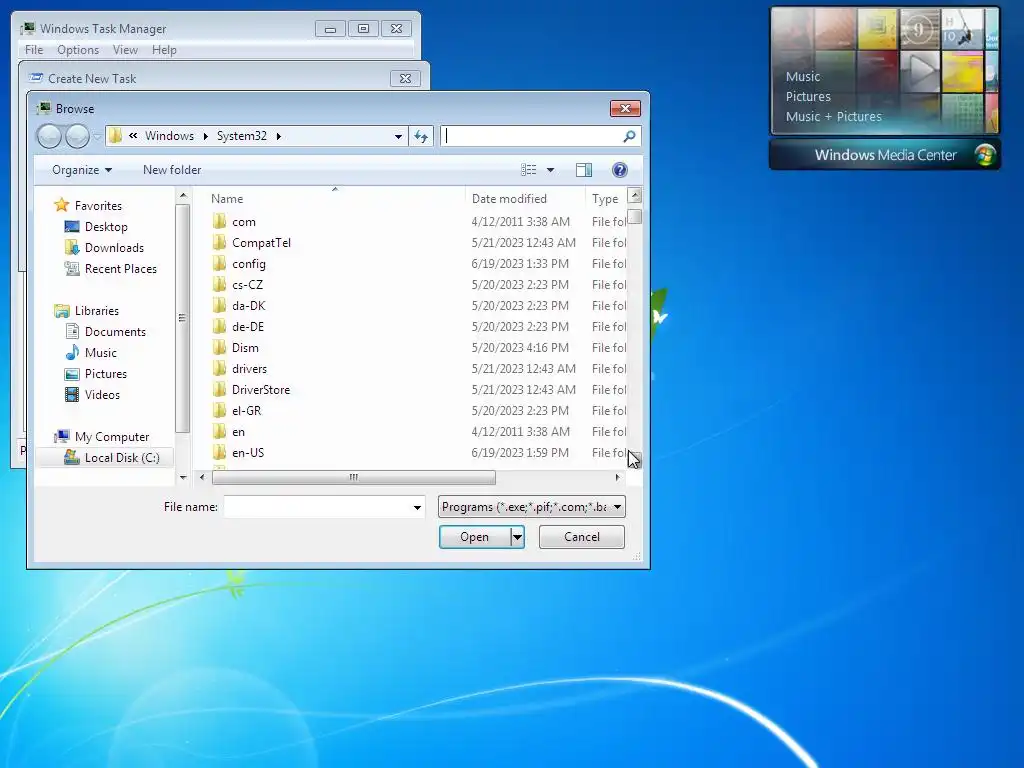Click the Videos filmstrip icon
Screen dimensions: 1024x768
[72, 394]
